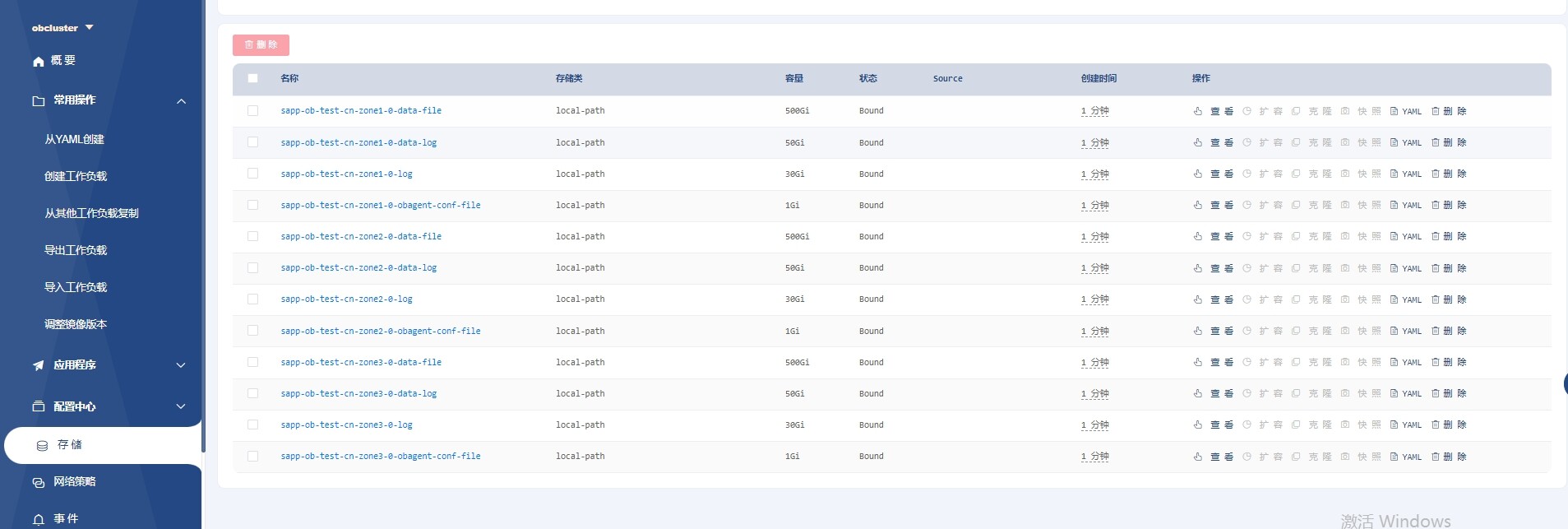Image resolution: width=1568 pixels, height=529 pixels.
Task: Open YAML for sapp-ob-test-cn-zone3-0-obagent-conf-file
Action: [x=1406, y=457]
